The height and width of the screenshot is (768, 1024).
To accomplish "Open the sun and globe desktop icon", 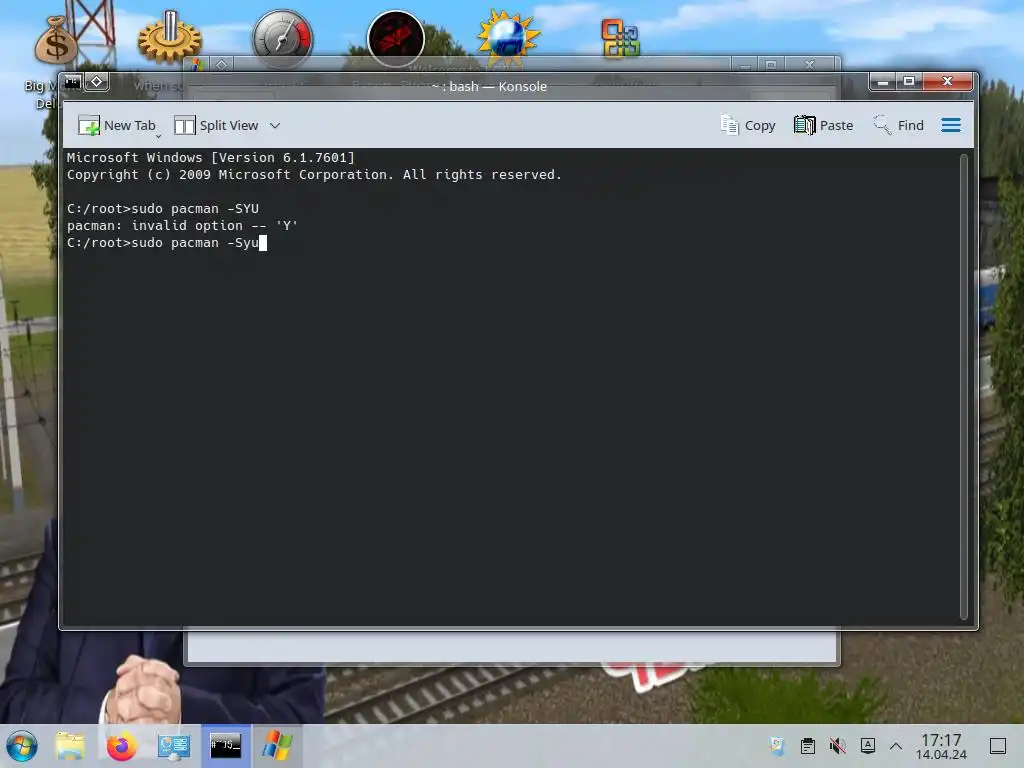I will [507, 36].
